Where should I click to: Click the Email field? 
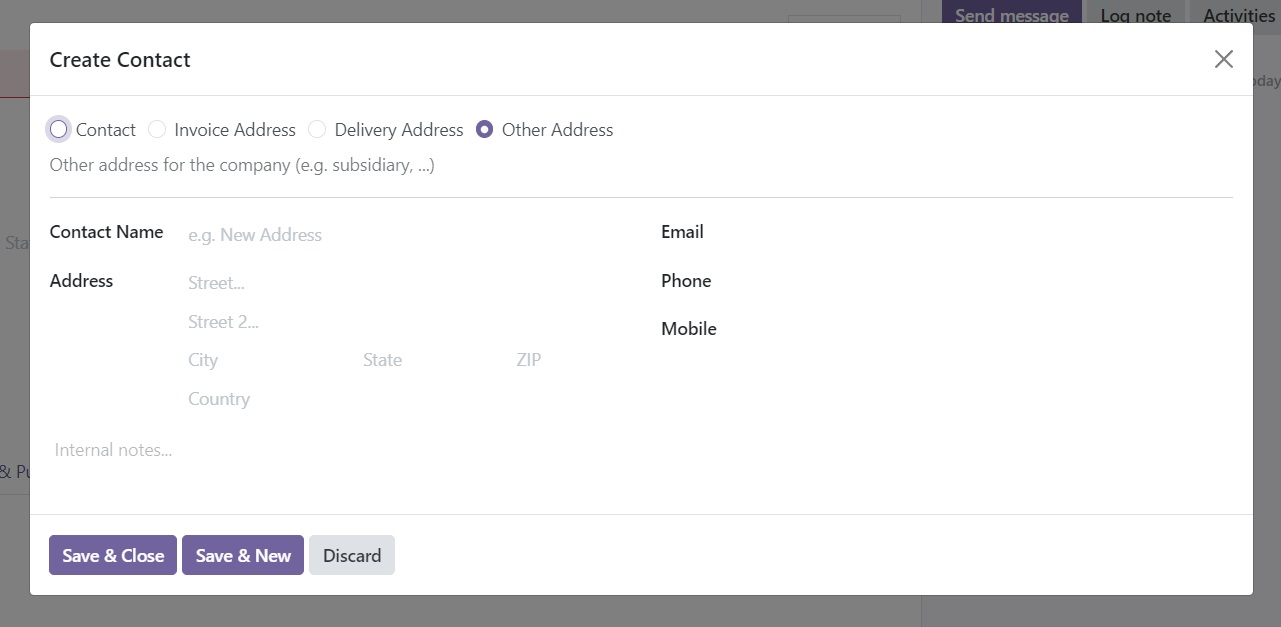click(x=1016, y=232)
